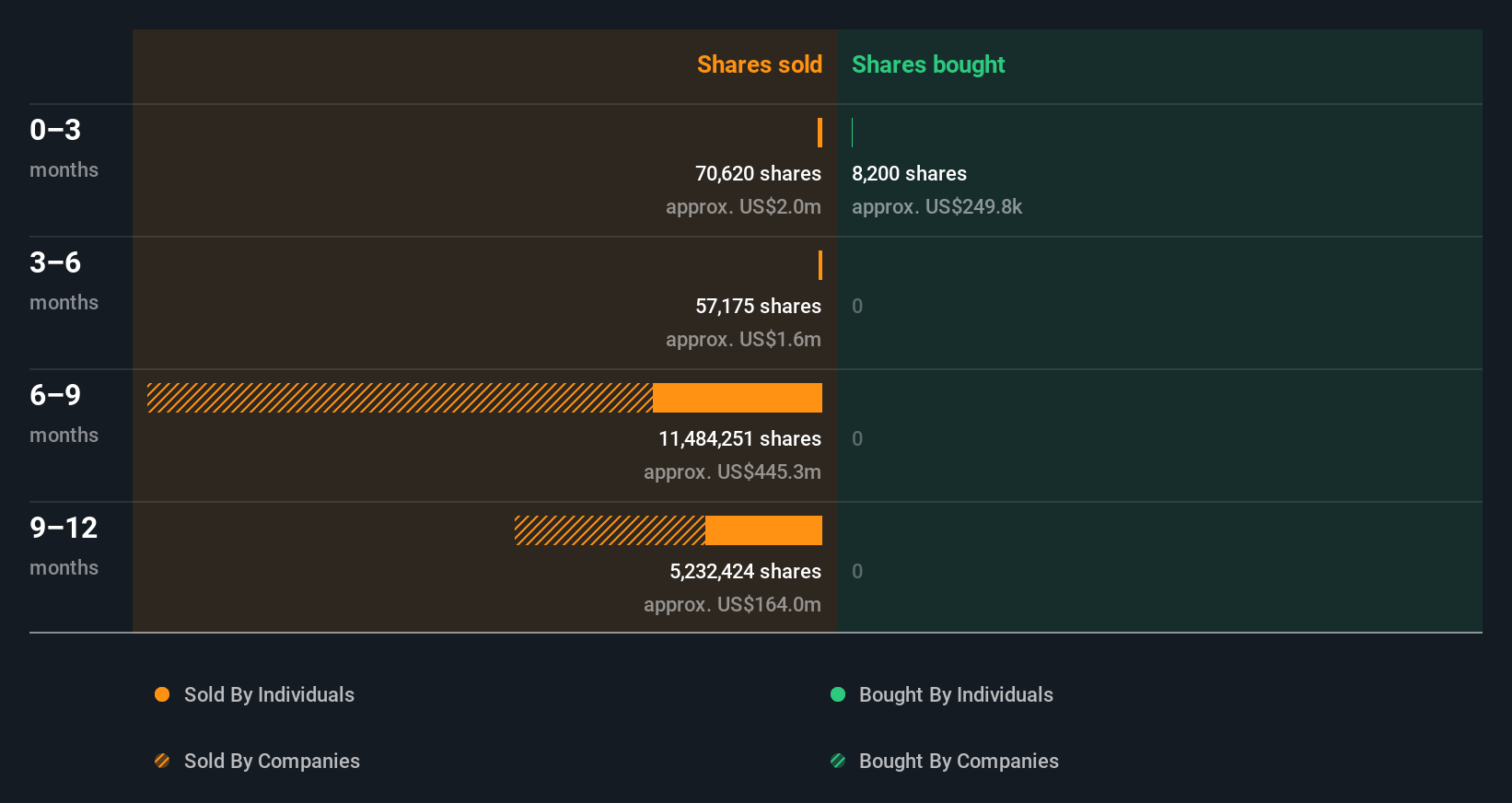Click the 70,620 shares value
This screenshot has height=803, width=1512.
click(x=758, y=173)
